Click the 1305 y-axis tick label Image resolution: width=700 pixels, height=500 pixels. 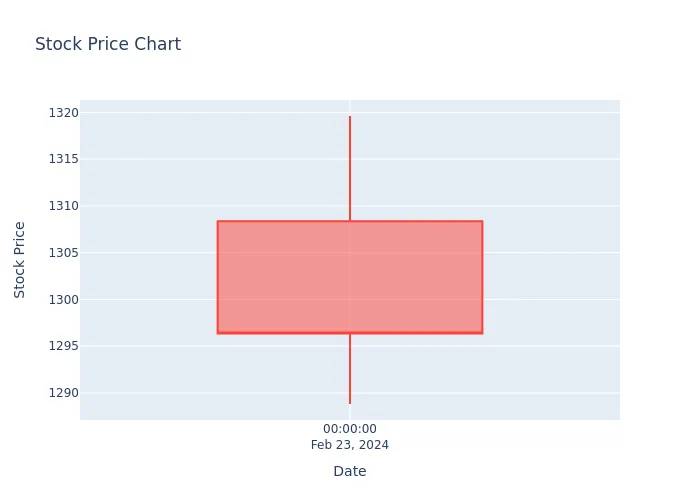(x=63, y=253)
